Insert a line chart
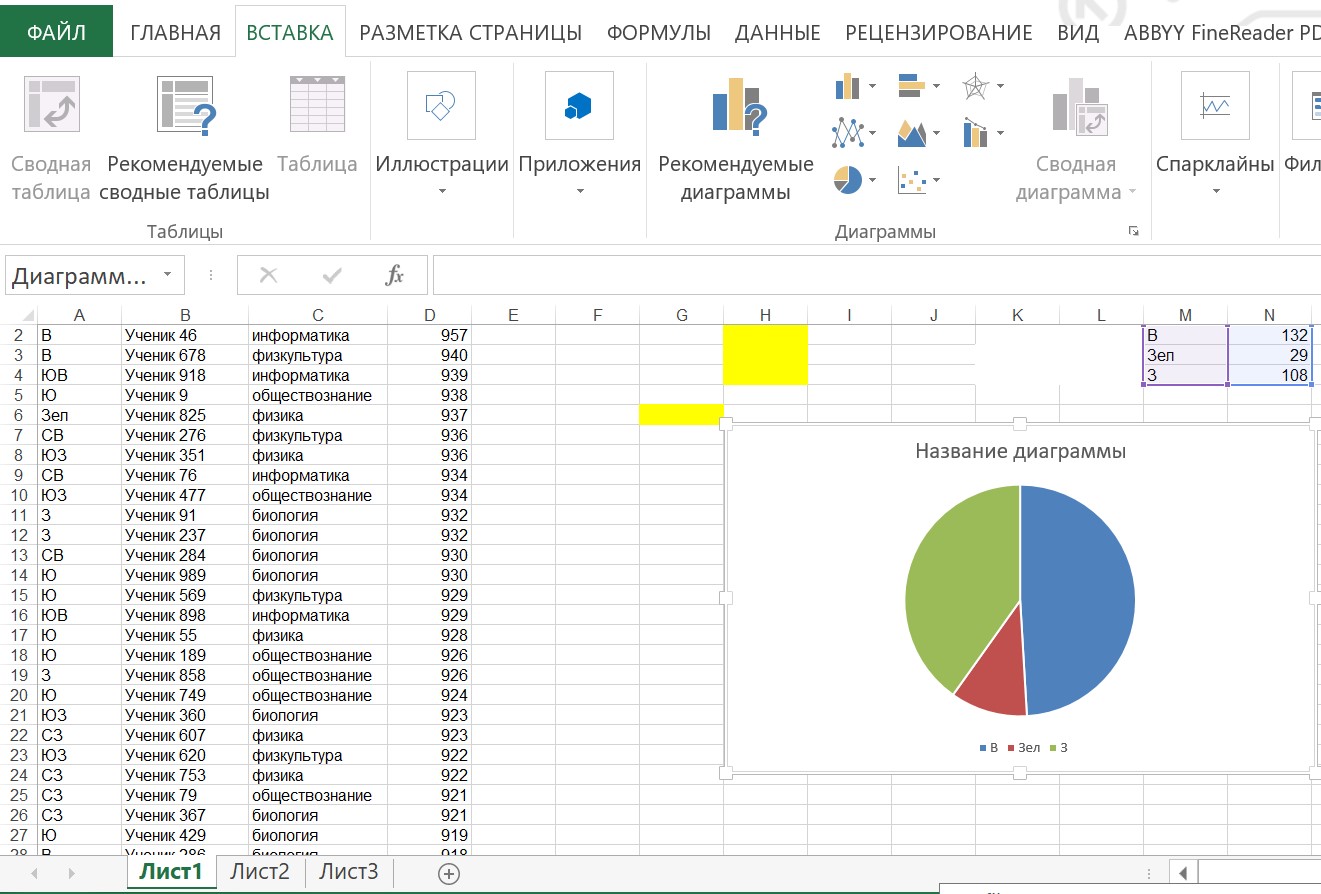Image resolution: width=1321 pixels, height=894 pixels. [847, 132]
